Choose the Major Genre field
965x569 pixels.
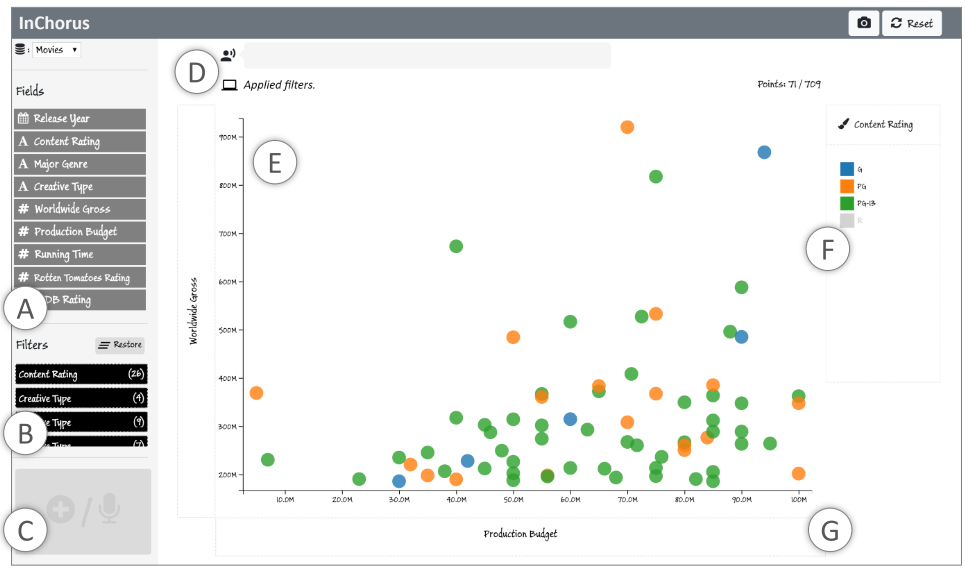pyautogui.click(x=80, y=164)
